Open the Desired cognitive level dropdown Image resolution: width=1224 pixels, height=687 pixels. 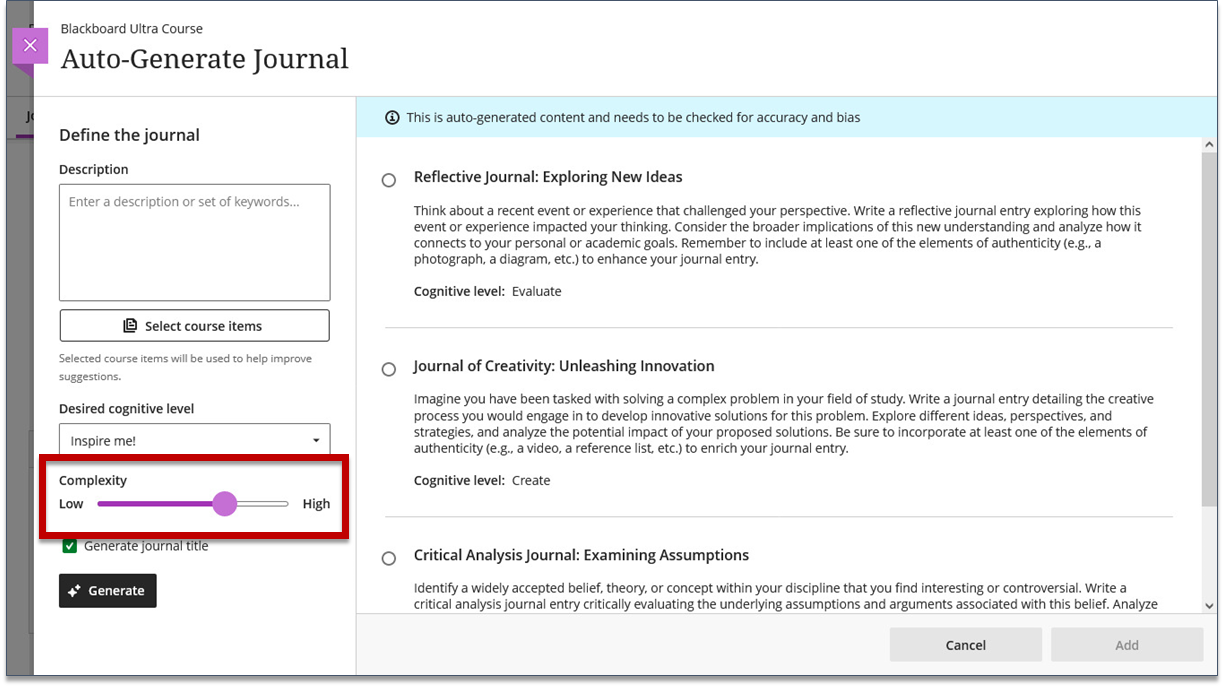pyautogui.click(x=194, y=440)
